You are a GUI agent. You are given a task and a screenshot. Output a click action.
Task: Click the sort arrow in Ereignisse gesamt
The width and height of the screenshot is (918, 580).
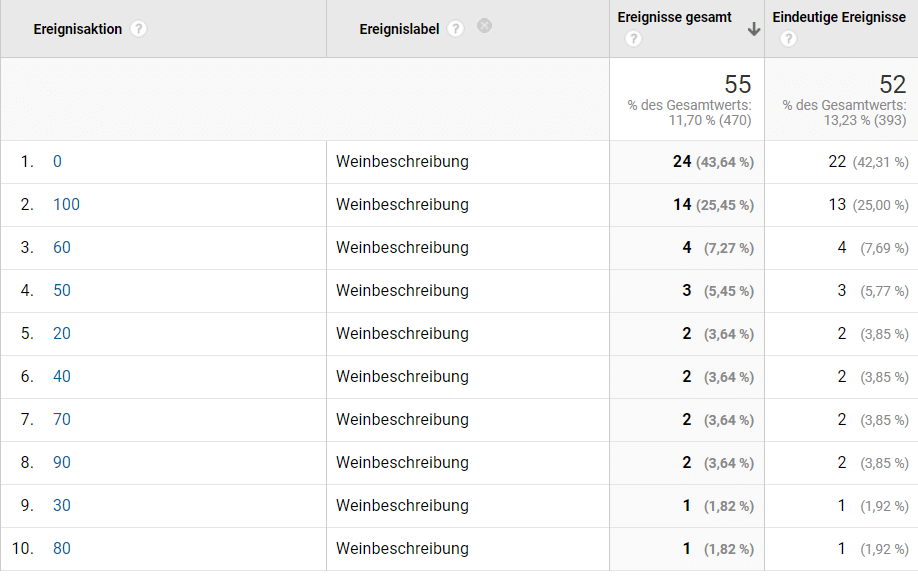tap(754, 30)
